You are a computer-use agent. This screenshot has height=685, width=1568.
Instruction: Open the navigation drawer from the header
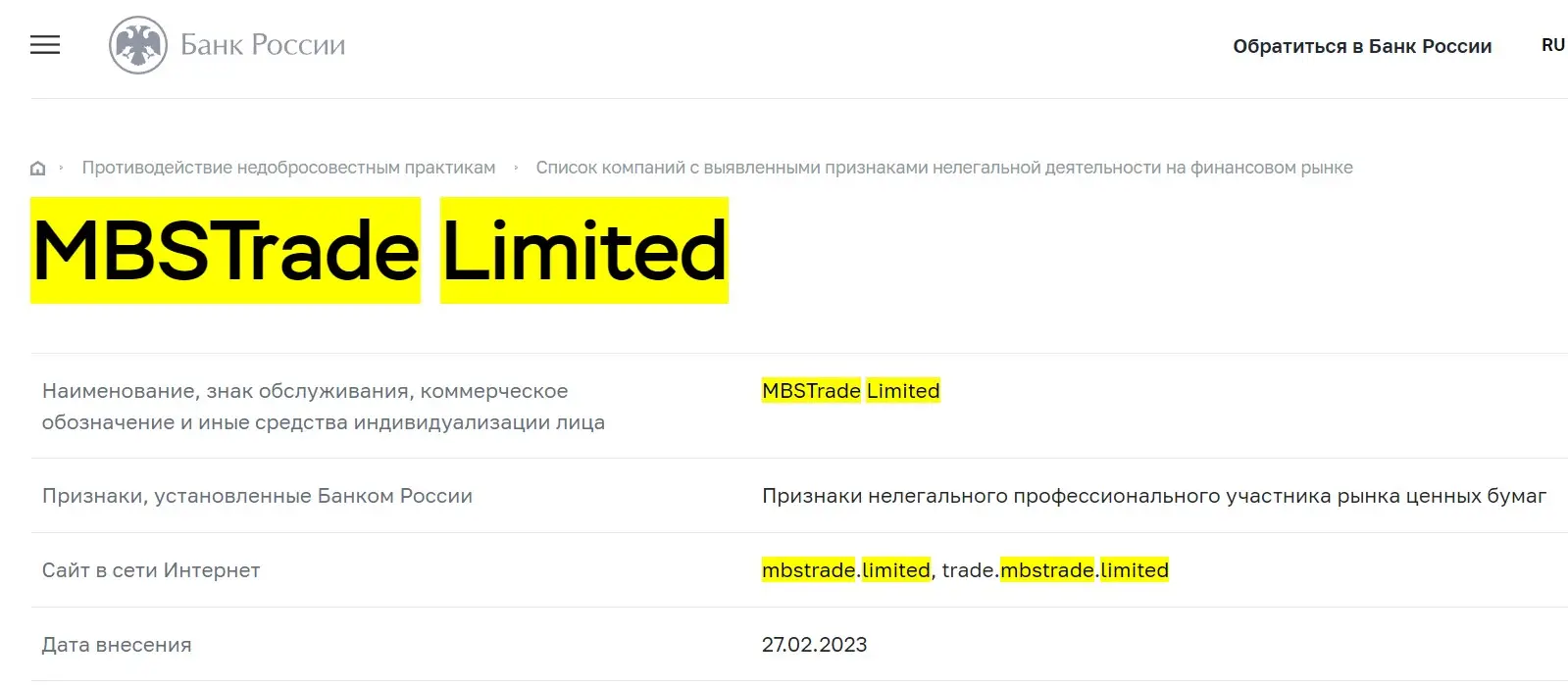pos(44,45)
